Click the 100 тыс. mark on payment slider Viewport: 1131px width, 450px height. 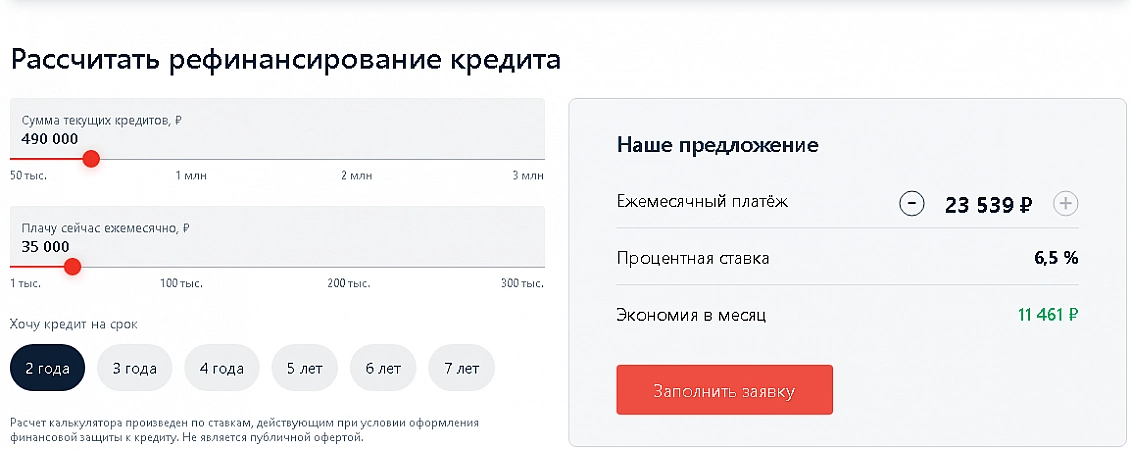click(x=181, y=284)
